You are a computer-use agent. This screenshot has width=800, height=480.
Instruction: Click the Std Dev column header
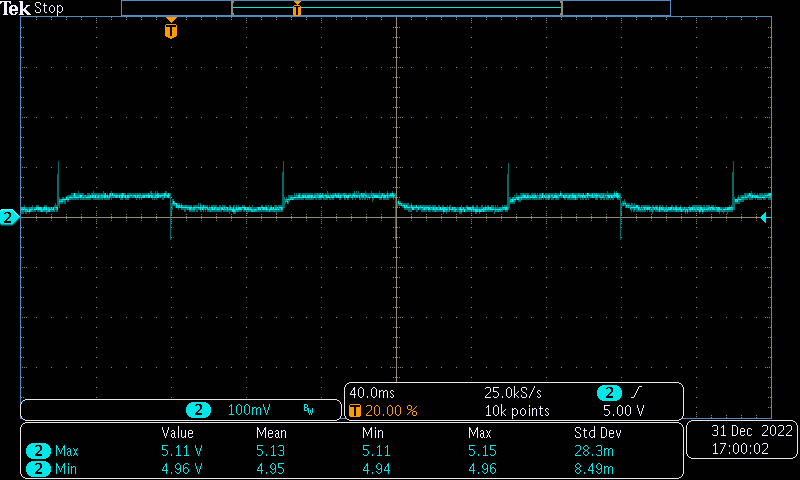595,433
